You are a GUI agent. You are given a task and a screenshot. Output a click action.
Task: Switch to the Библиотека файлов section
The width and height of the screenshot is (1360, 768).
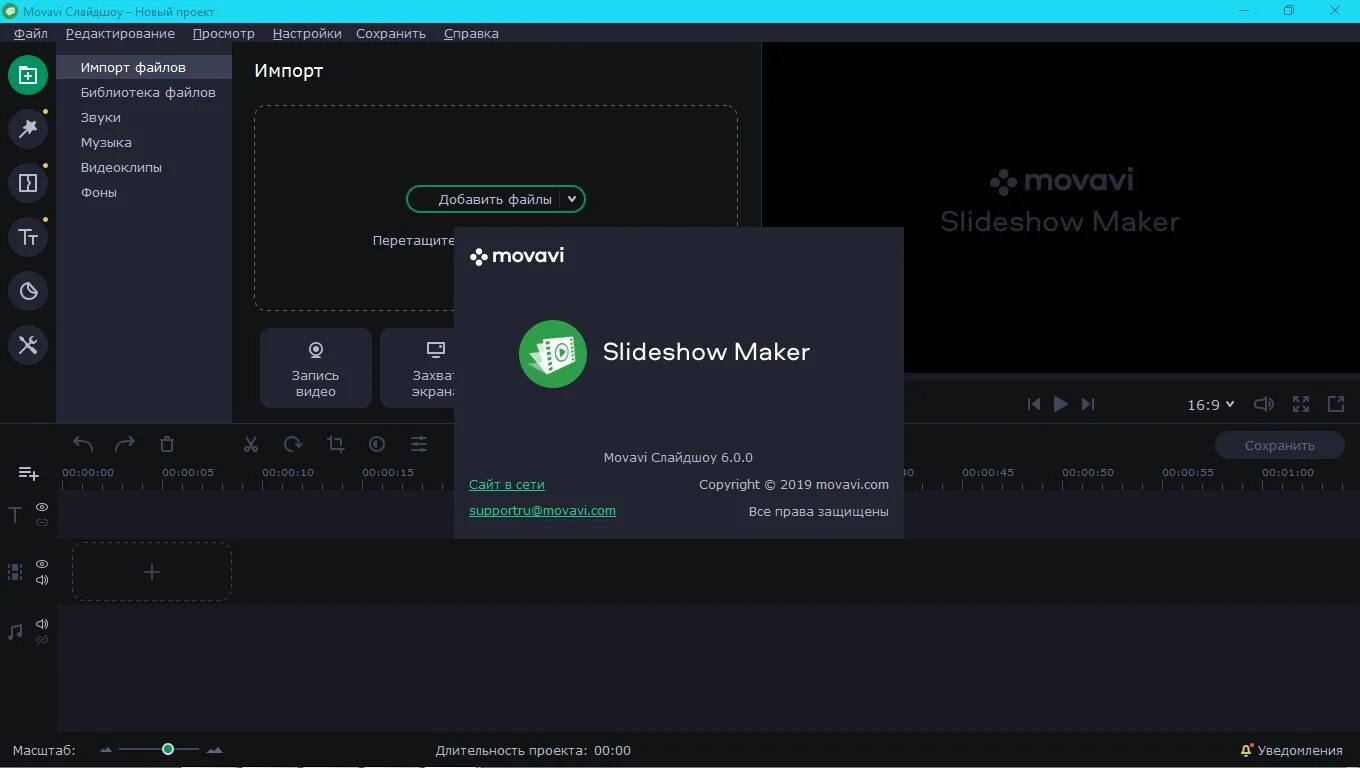[x=148, y=92]
